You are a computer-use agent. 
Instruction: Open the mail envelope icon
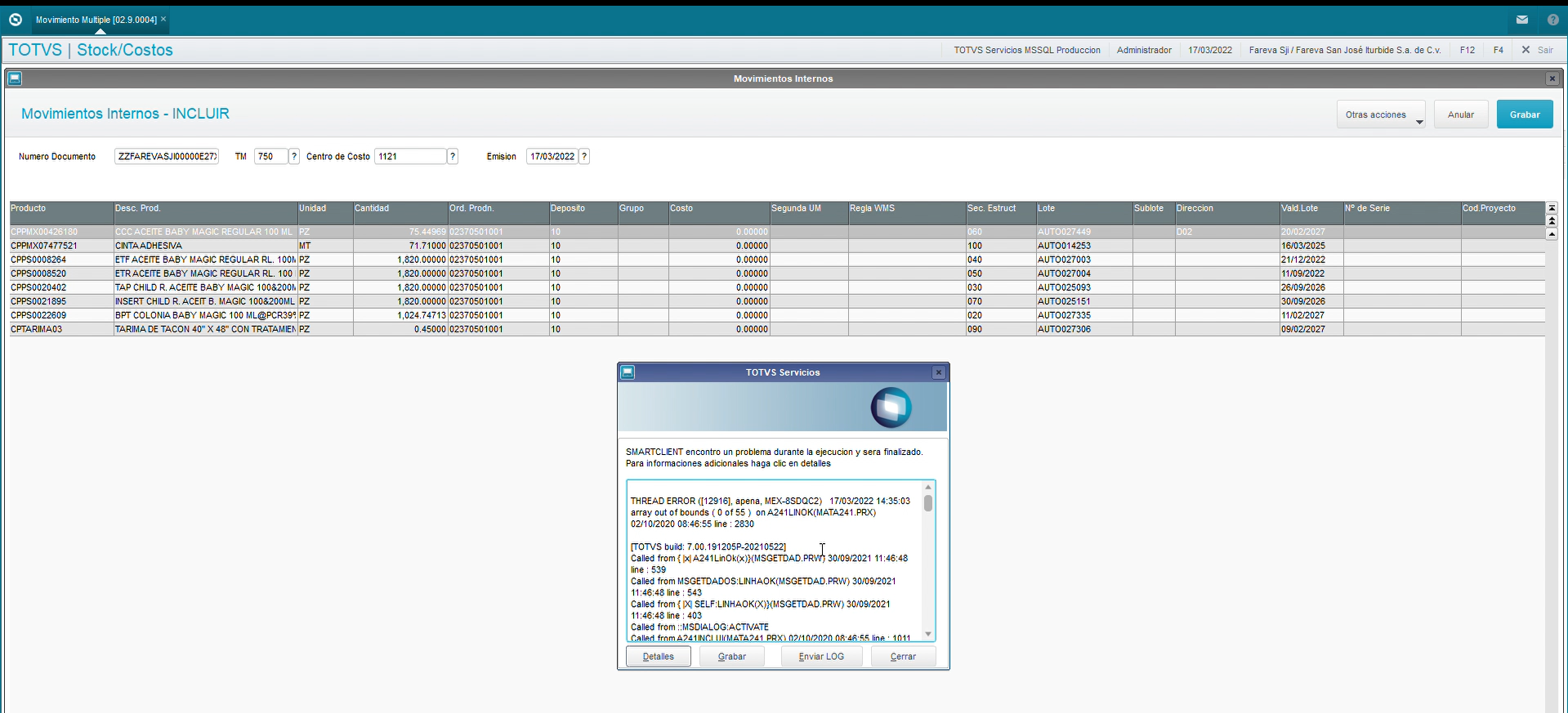pos(1522,20)
